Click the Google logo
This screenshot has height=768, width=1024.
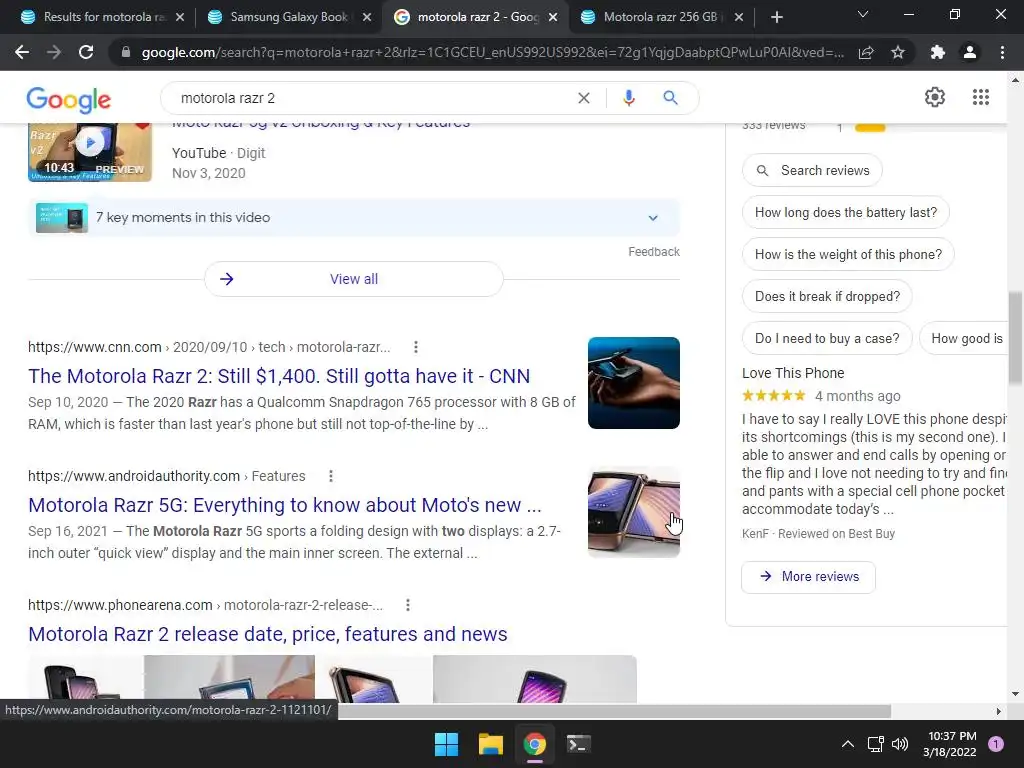click(x=69, y=99)
